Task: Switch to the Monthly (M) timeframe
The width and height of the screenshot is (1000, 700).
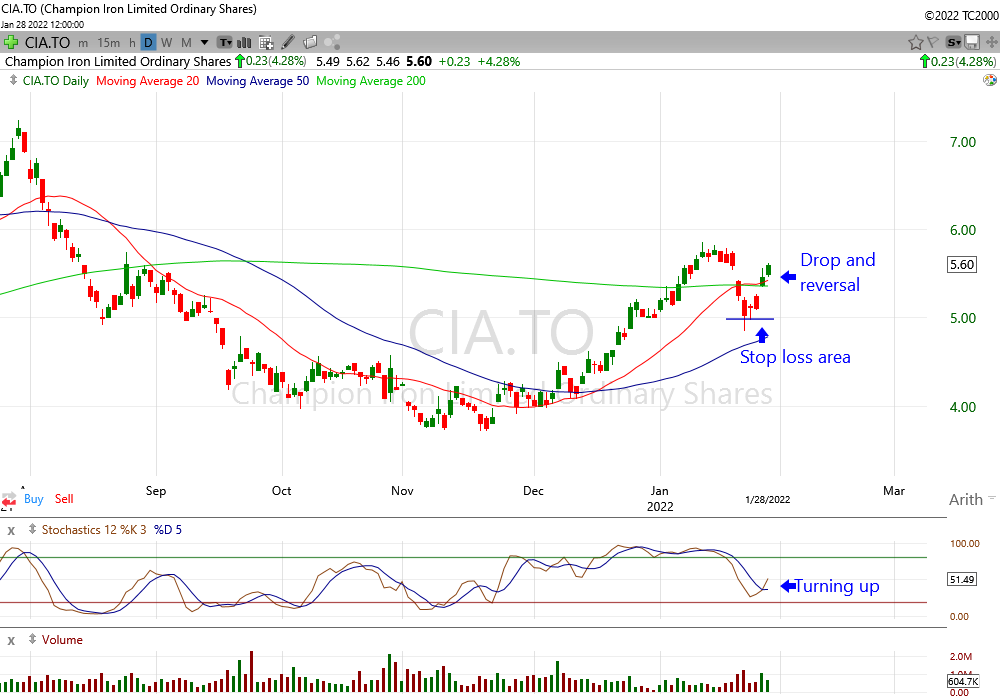Action: tap(186, 43)
